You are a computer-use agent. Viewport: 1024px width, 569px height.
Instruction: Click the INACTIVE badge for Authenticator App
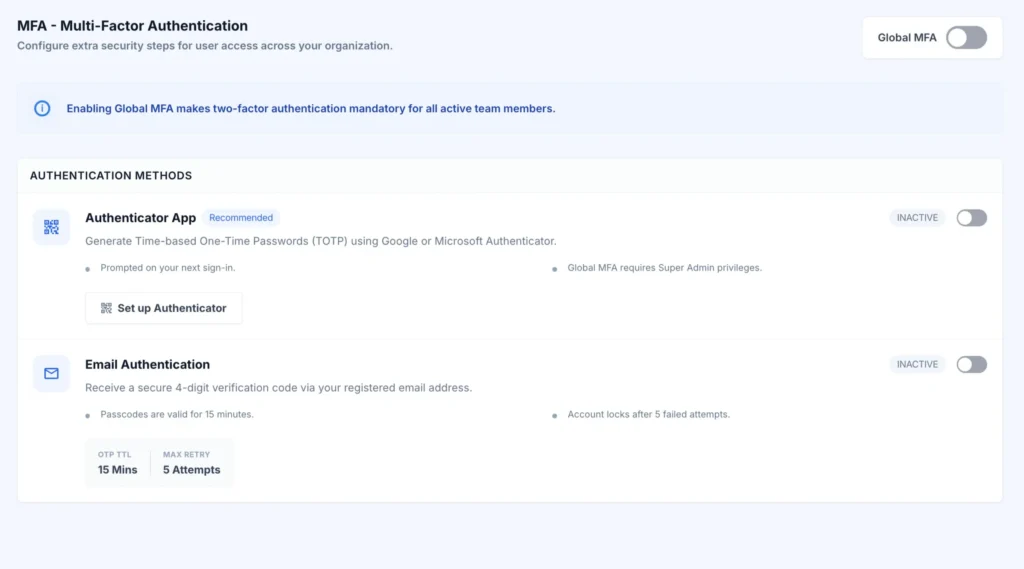[917, 218]
